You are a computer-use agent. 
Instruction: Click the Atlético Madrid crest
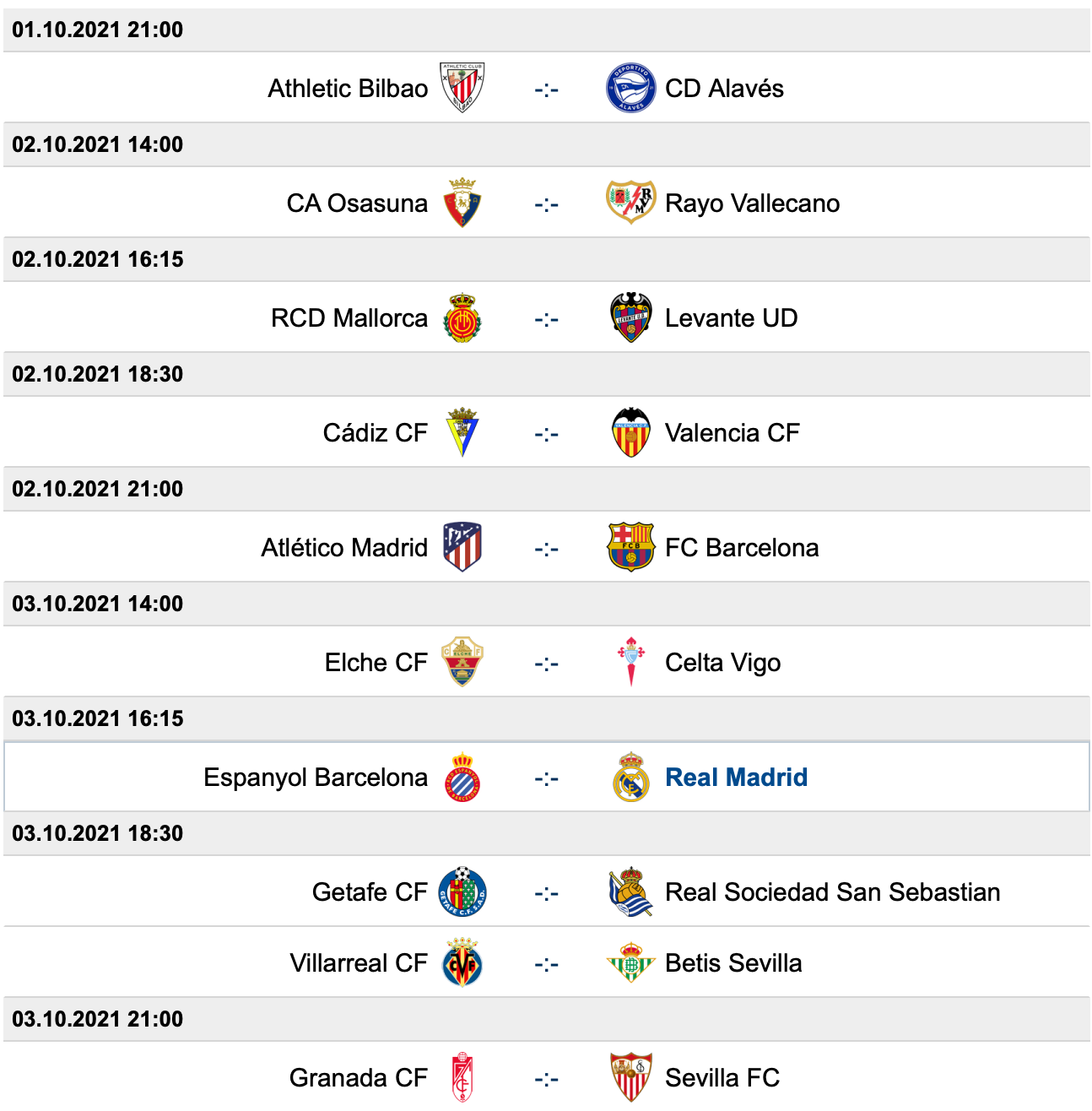[x=462, y=547]
